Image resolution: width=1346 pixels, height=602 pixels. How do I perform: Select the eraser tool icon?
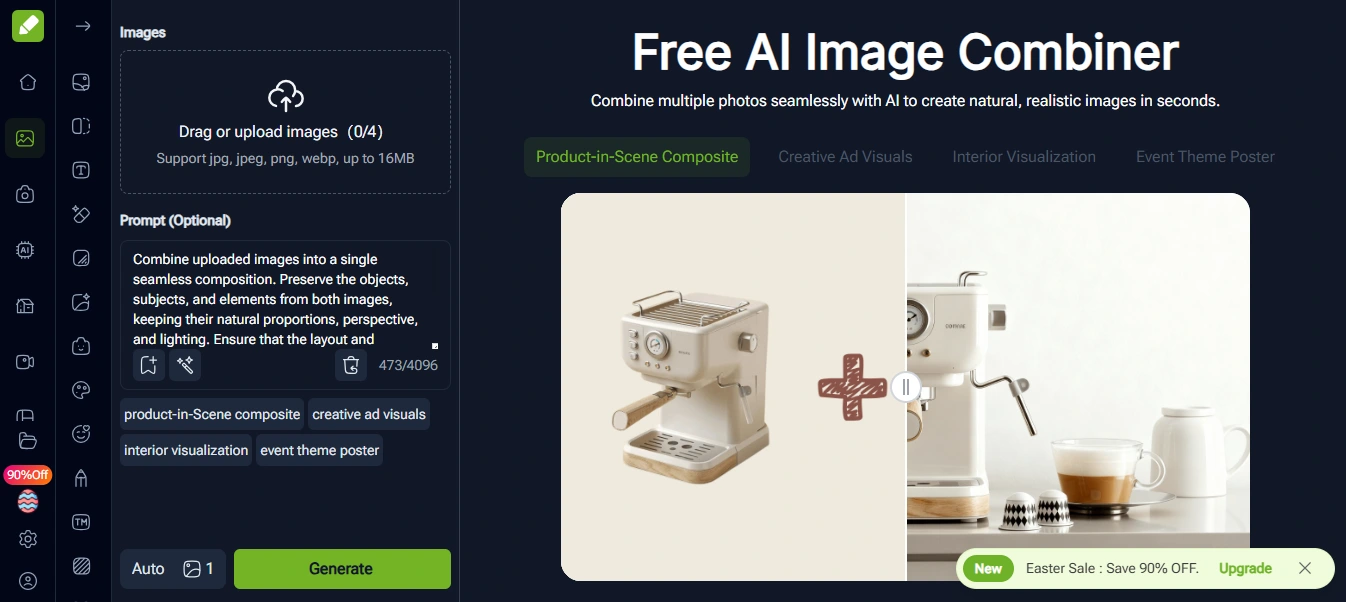pos(82,214)
